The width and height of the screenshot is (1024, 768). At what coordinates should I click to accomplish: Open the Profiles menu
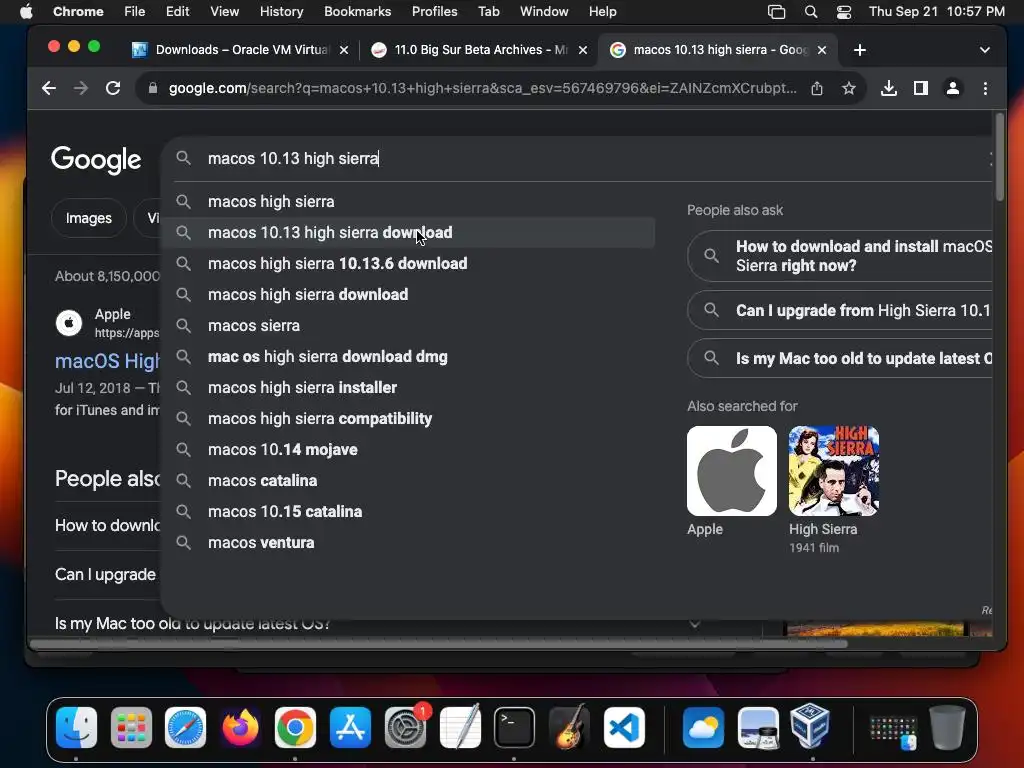click(x=434, y=12)
